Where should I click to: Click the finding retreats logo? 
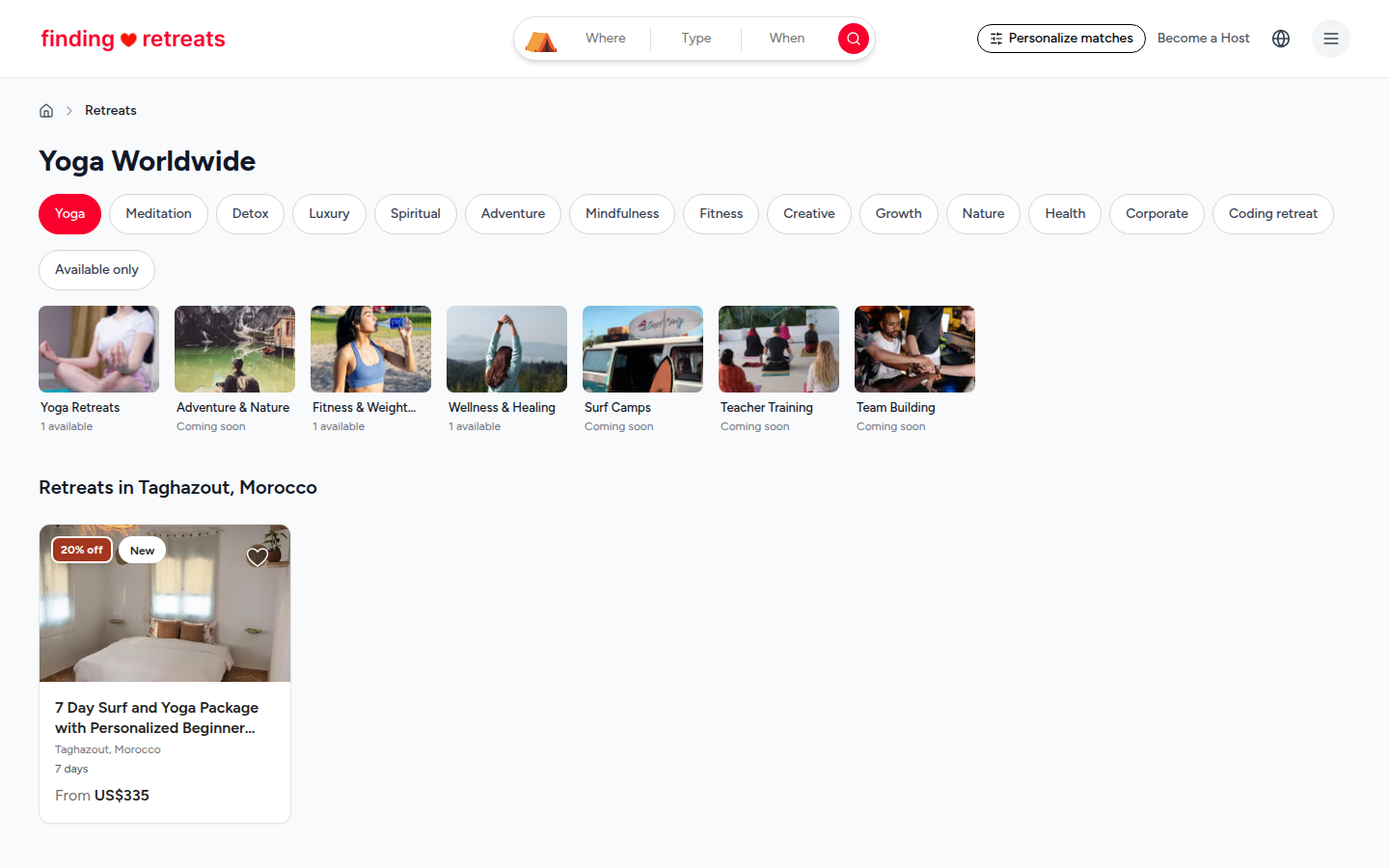(133, 39)
